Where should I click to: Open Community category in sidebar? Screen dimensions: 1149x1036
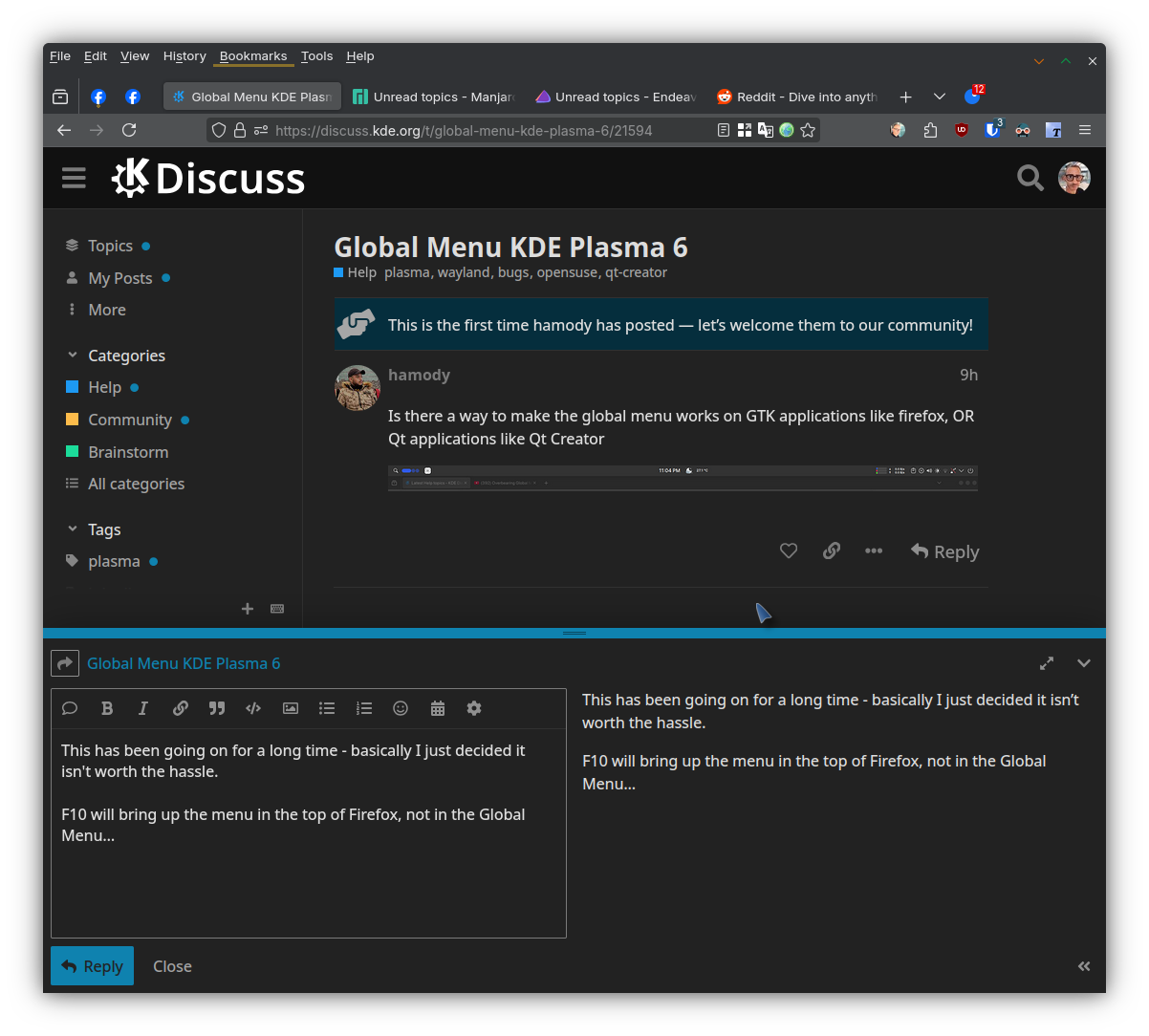click(x=127, y=420)
